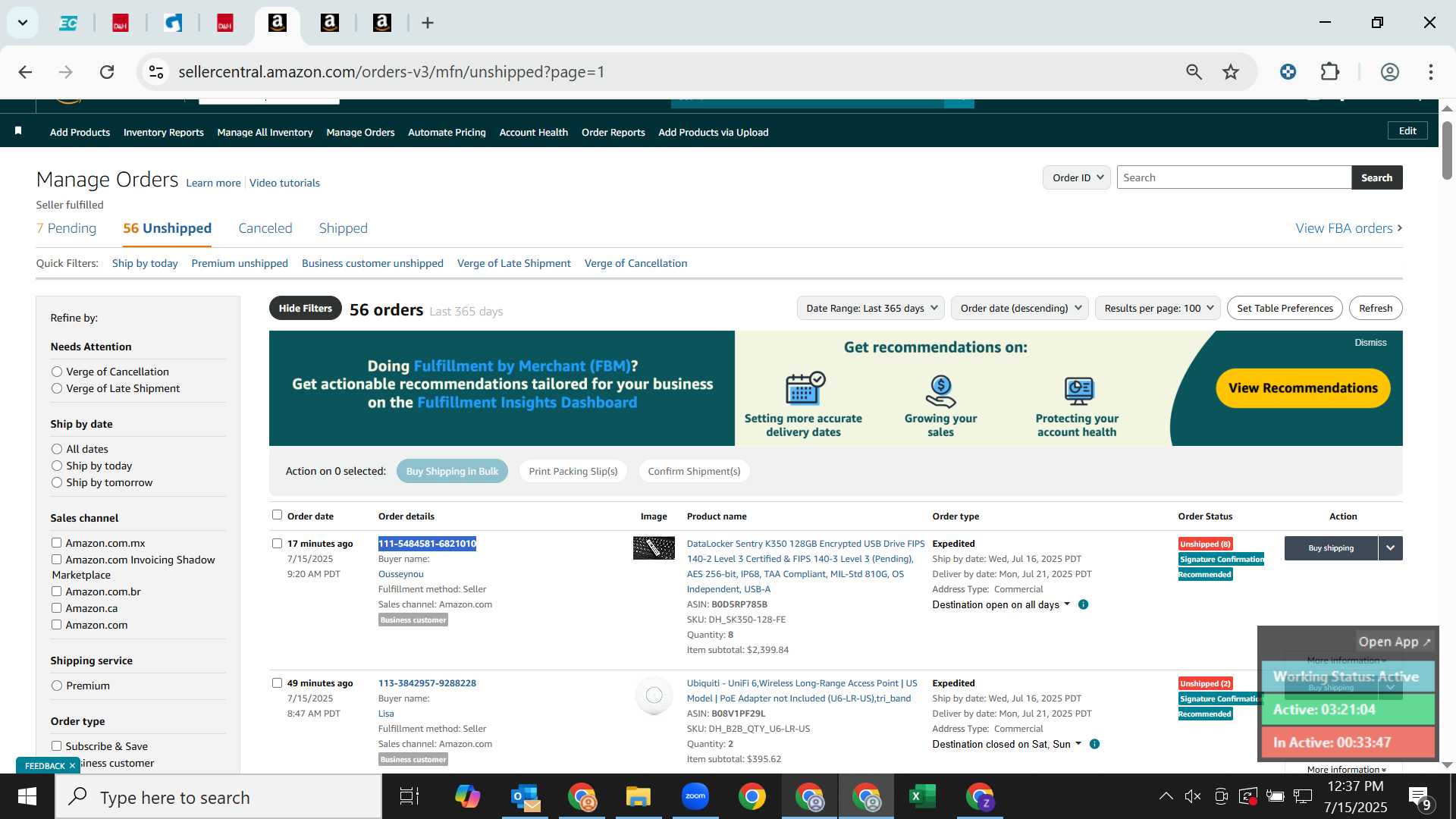
Task: Open Zoom from the taskbar
Action: [x=695, y=797]
